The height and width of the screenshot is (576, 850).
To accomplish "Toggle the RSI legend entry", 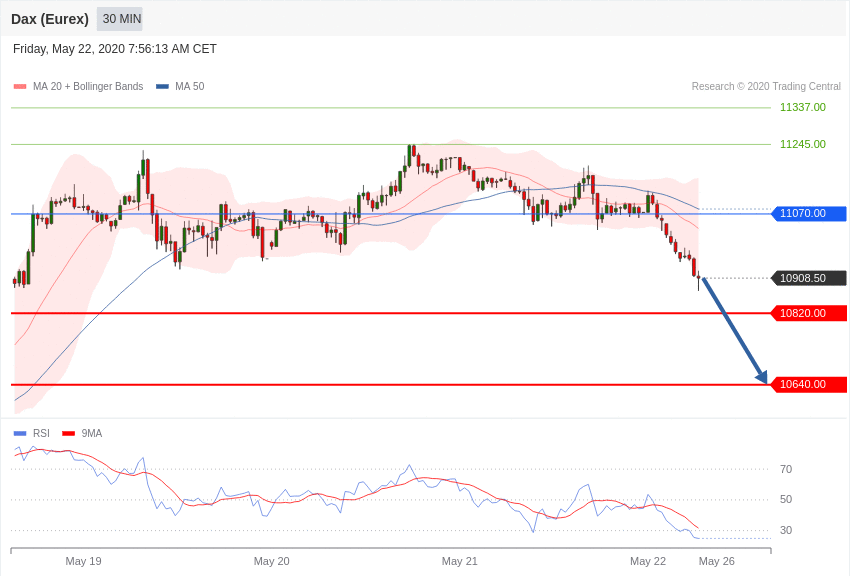I will pos(31,433).
